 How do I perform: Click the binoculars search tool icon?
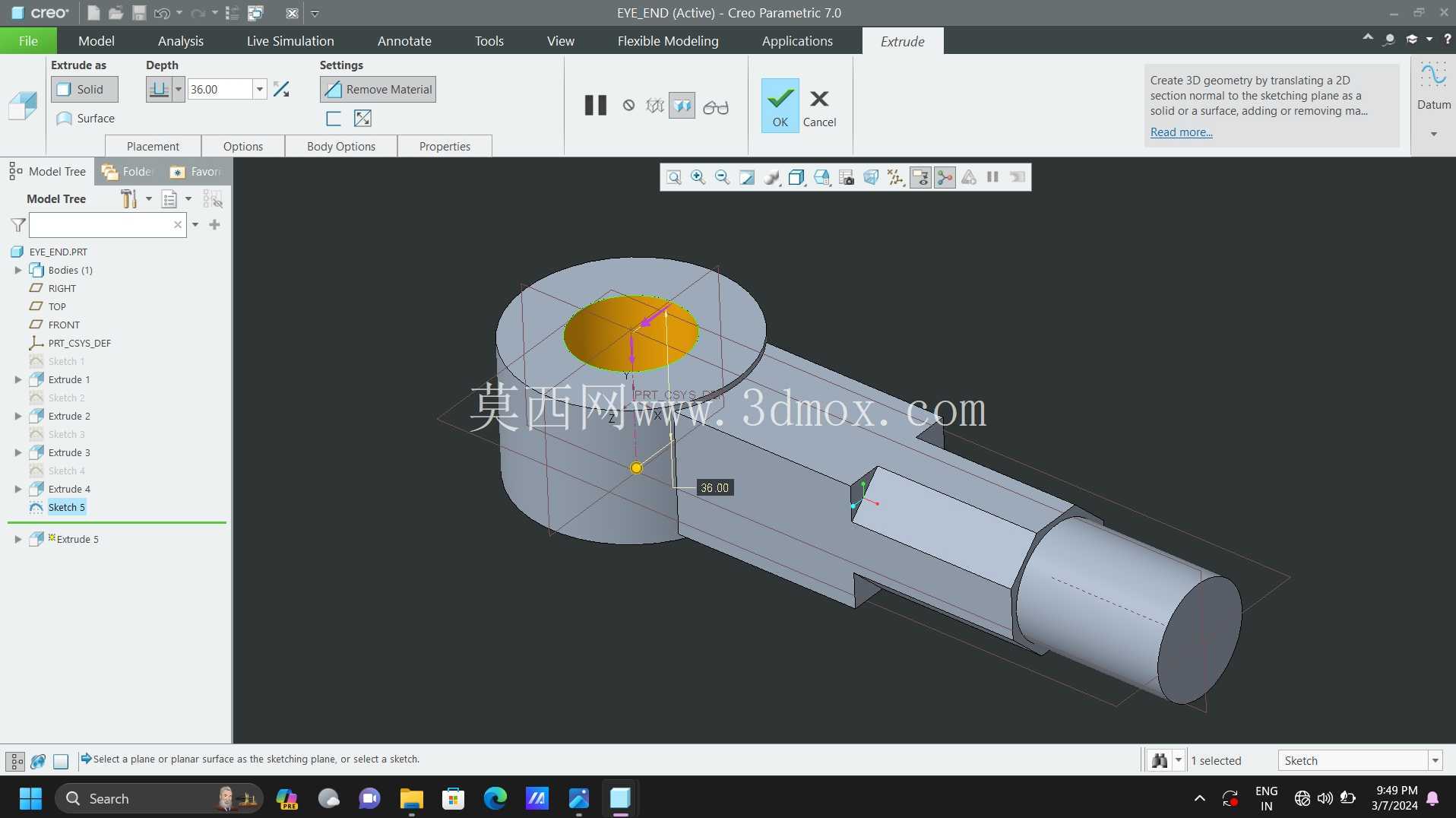pos(1160,760)
